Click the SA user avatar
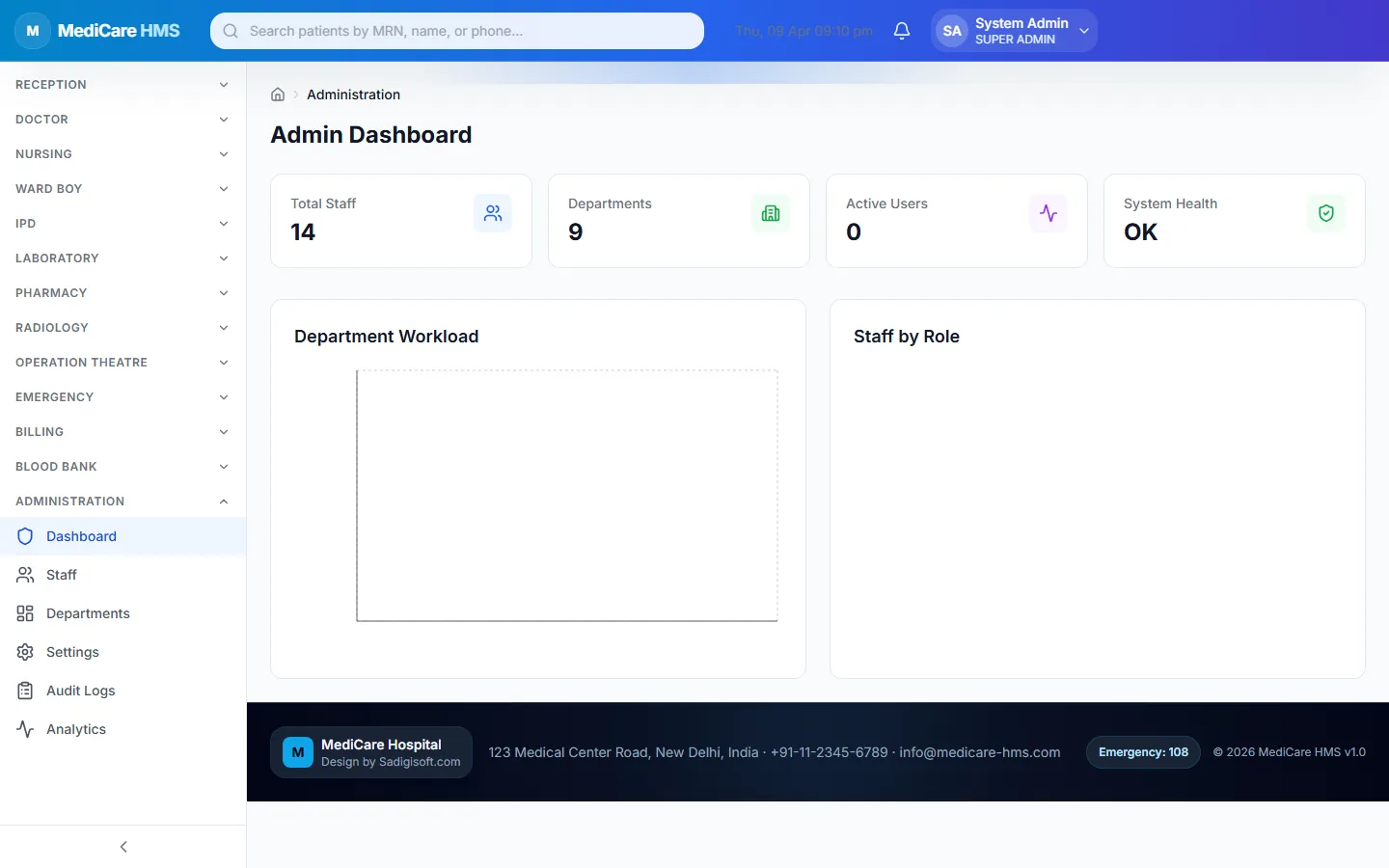The image size is (1389, 868). point(952,31)
